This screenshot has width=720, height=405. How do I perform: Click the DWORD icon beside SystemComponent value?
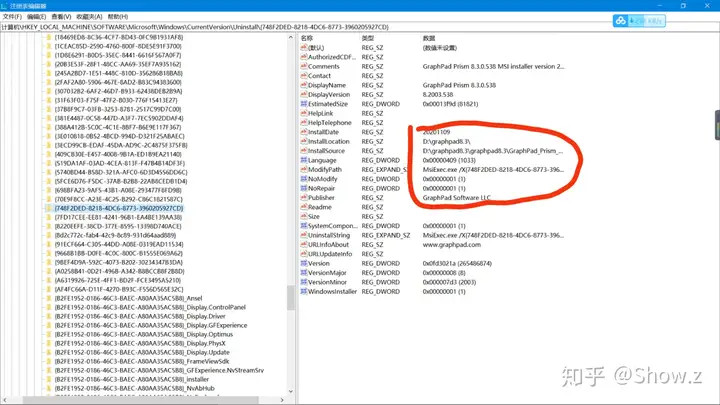304,225
